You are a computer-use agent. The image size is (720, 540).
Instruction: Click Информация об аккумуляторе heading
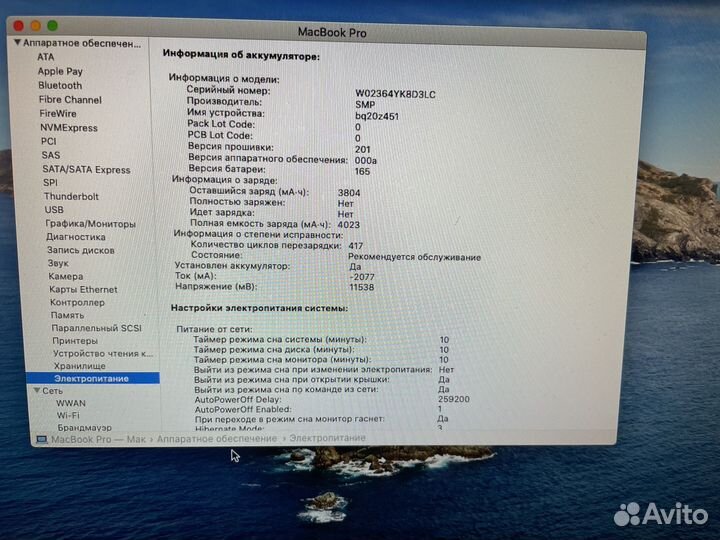[242, 55]
